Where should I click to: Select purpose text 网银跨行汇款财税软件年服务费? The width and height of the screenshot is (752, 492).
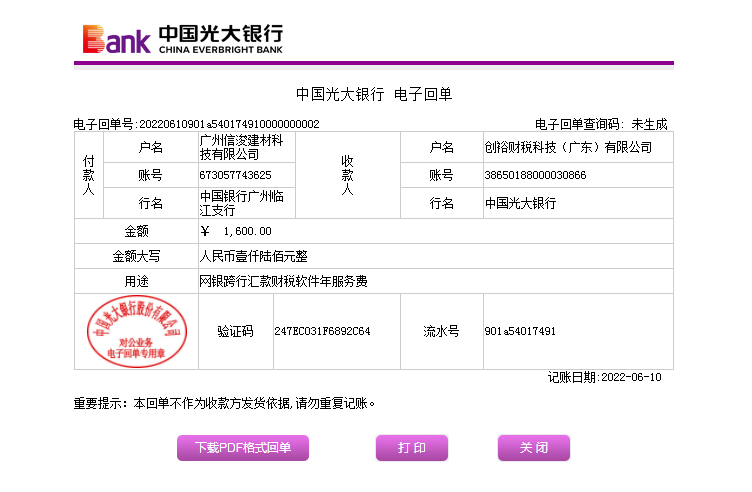(283, 281)
